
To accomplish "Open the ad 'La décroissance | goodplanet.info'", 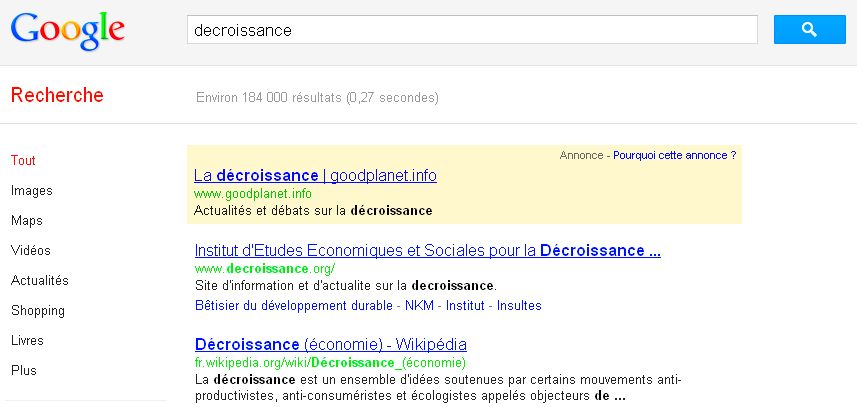I will coord(315,175).
